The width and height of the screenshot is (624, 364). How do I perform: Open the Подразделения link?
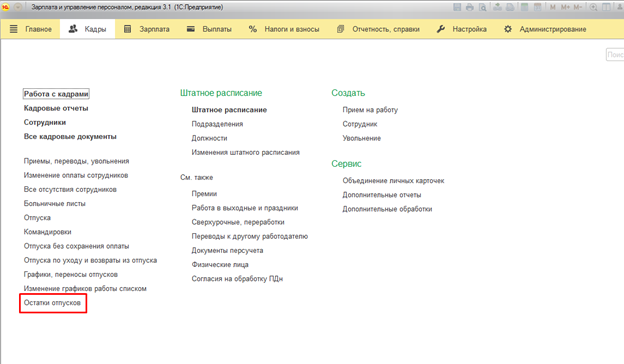[x=217, y=124]
